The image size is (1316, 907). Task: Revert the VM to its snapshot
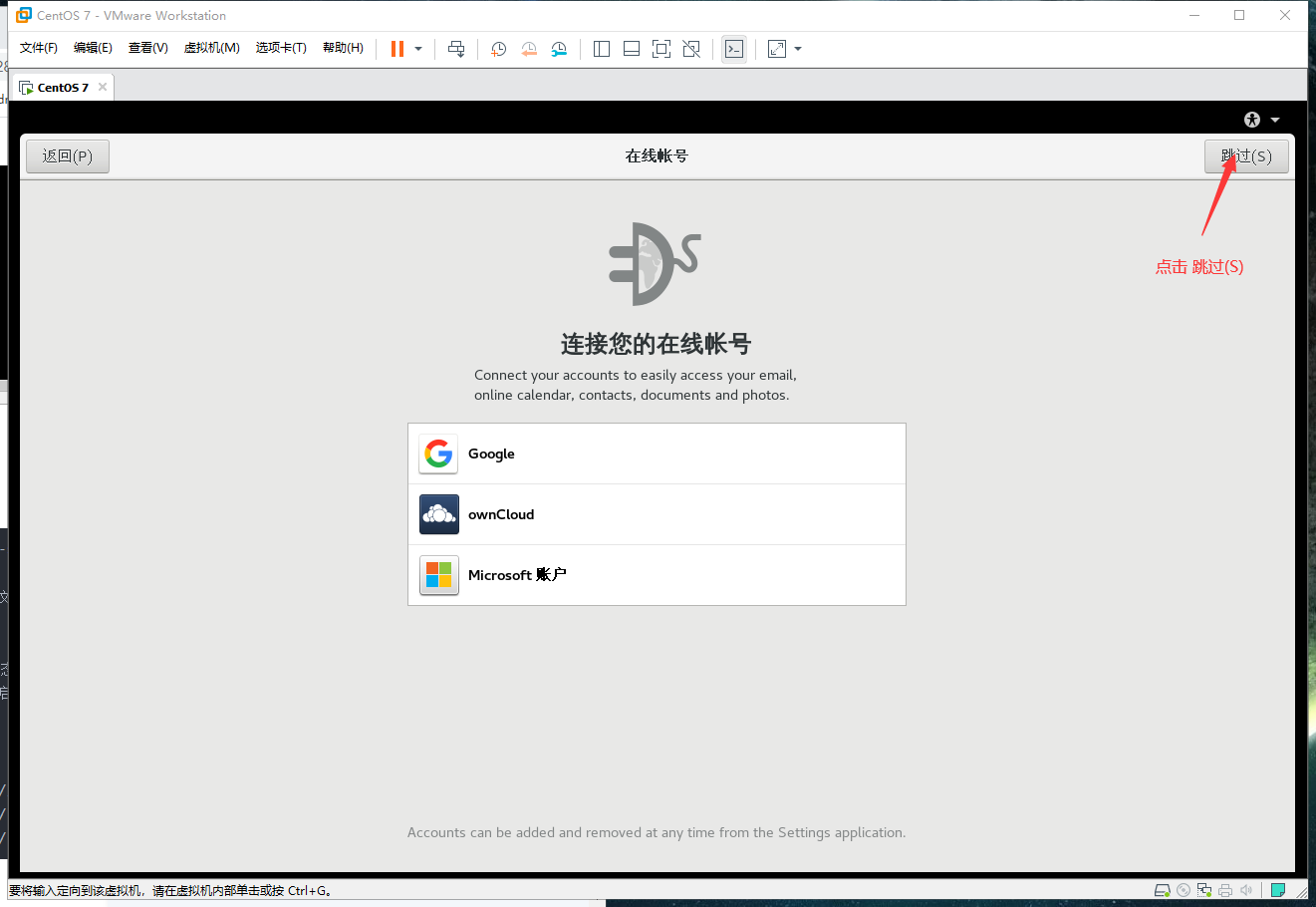click(529, 48)
